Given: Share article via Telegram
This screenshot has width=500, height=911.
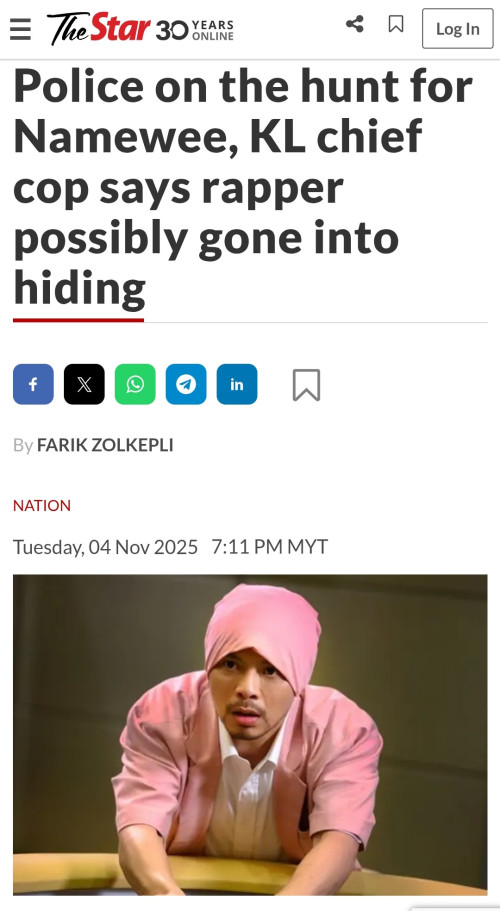Looking at the screenshot, I should point(186,384).
